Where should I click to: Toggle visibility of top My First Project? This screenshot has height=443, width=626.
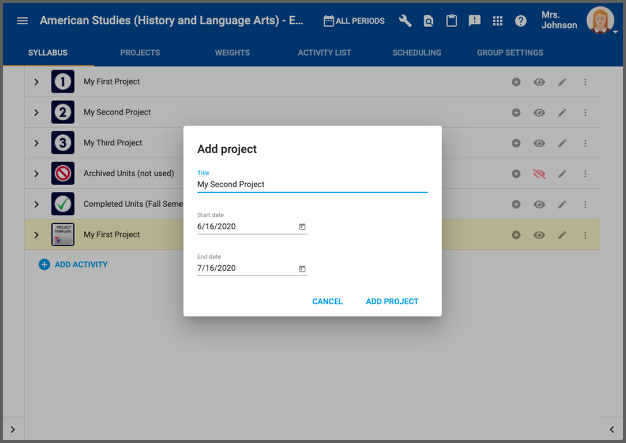(x=539, y=81)
